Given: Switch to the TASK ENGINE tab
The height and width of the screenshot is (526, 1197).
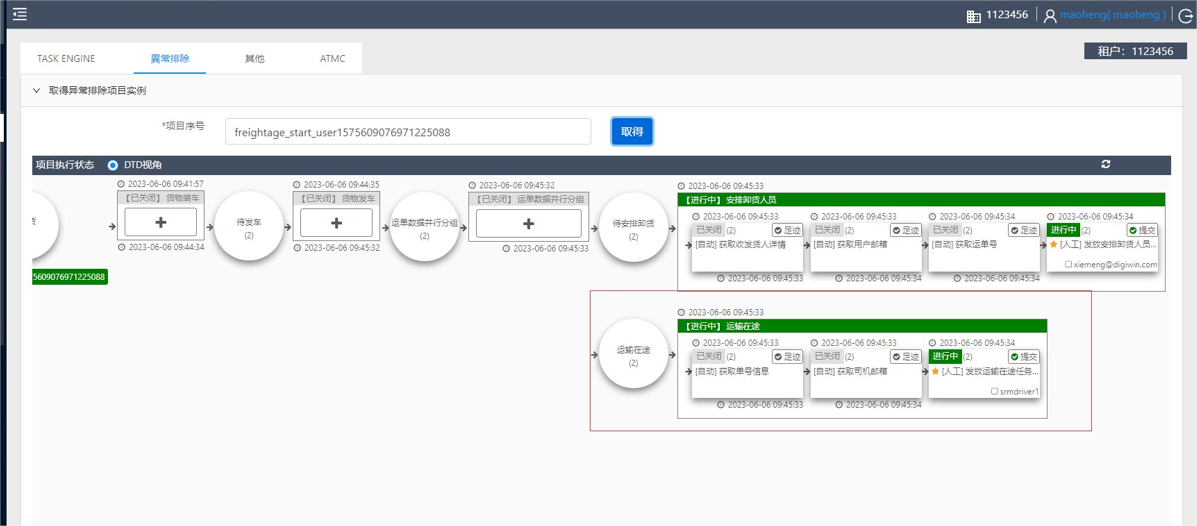Looking at the screenshot, I should (x=66, y=59).
